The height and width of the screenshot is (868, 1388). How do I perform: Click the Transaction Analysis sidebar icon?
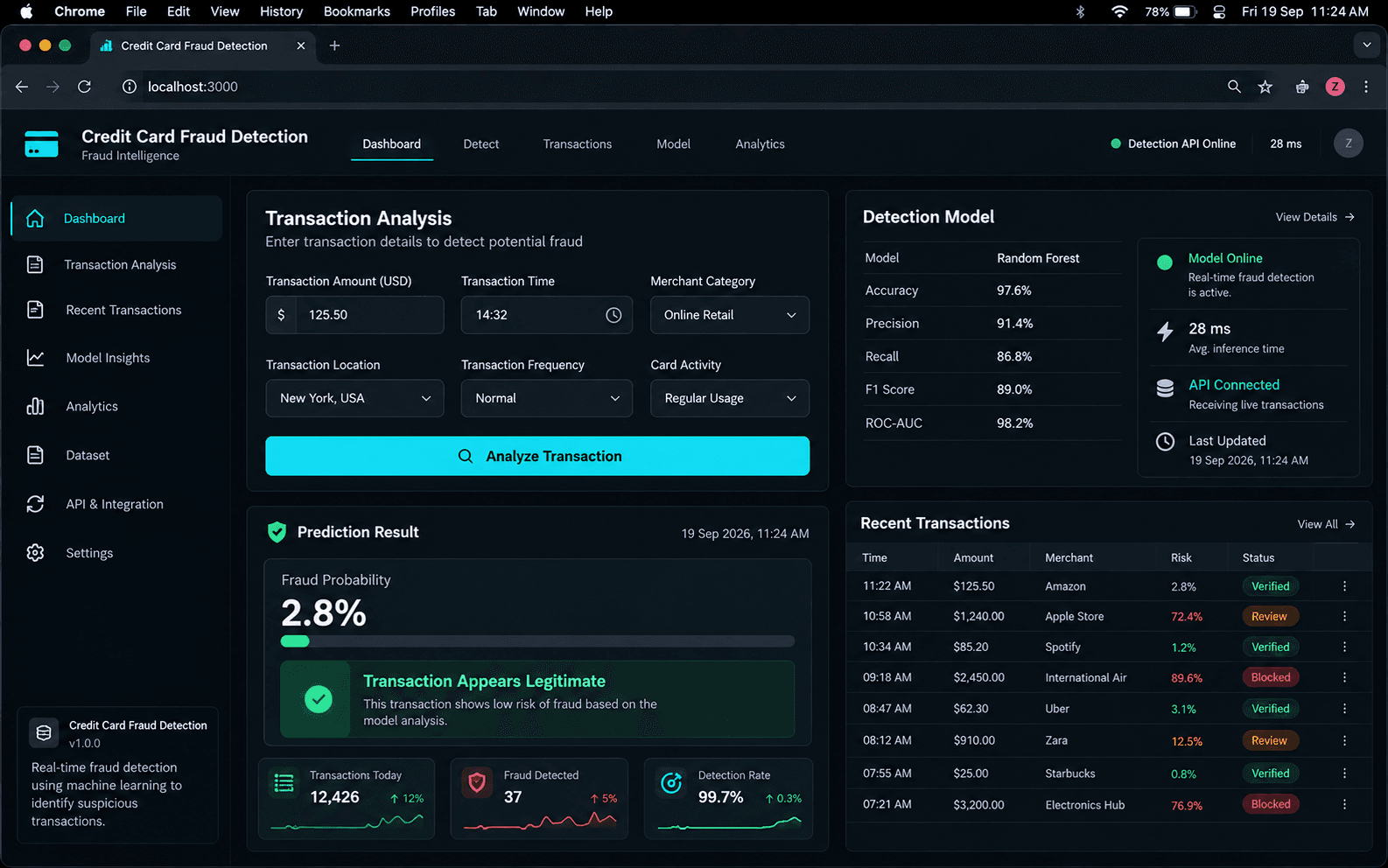pos(35,264)
